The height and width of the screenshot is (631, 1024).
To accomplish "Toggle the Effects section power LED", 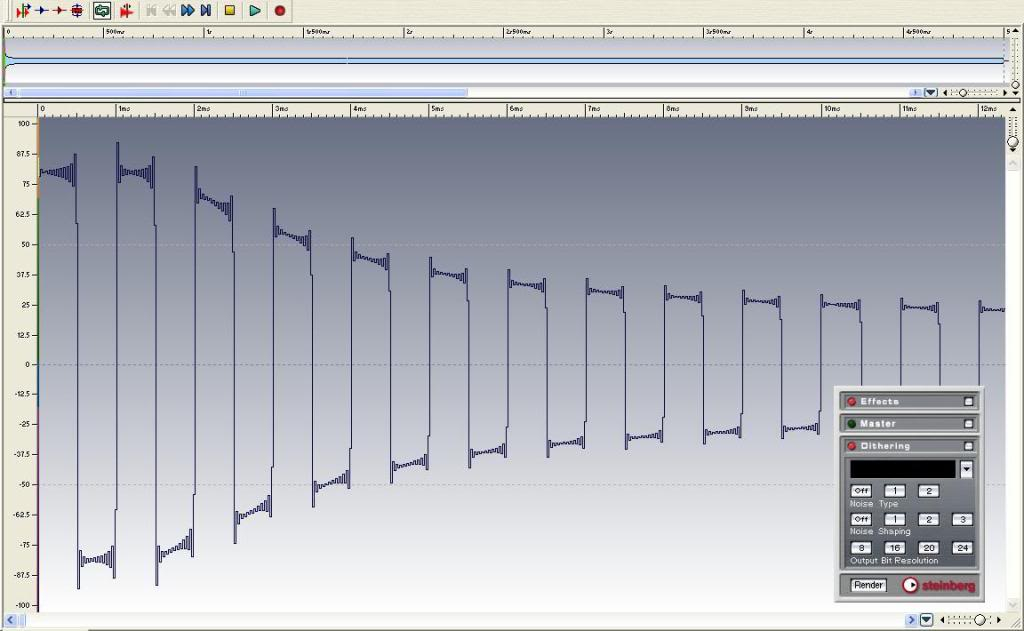I will (x=852, y=402).
